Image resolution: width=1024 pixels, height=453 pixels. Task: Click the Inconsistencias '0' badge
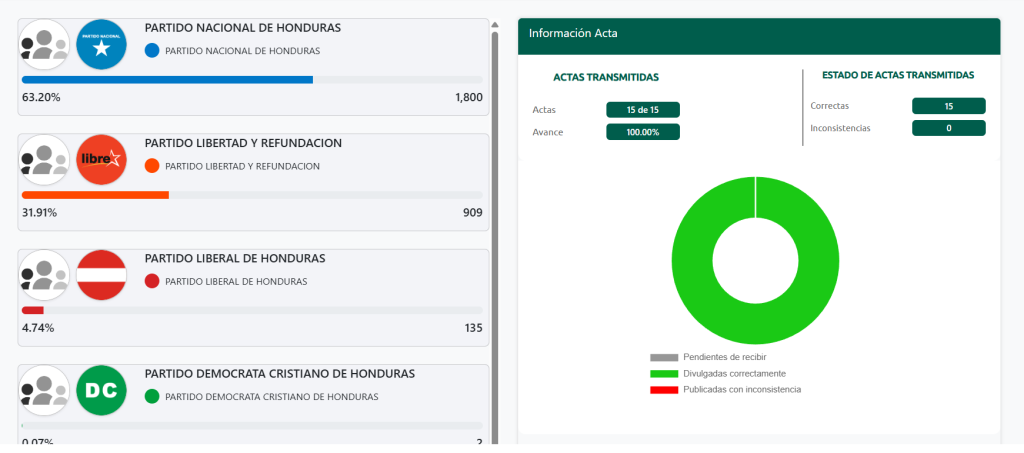click(x=948, y=128)
